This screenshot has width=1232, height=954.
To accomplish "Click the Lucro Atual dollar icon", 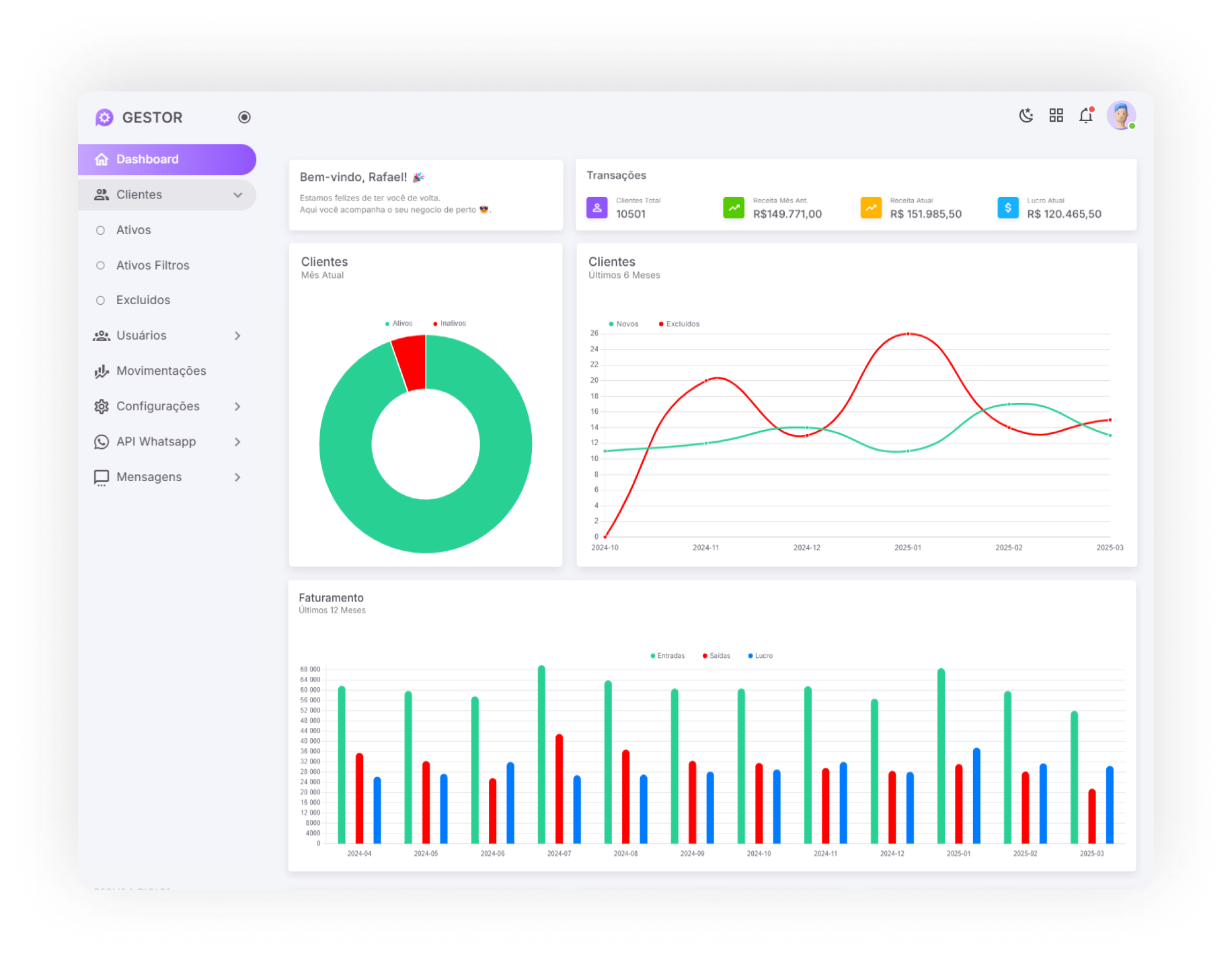I will click(1008, 208).
